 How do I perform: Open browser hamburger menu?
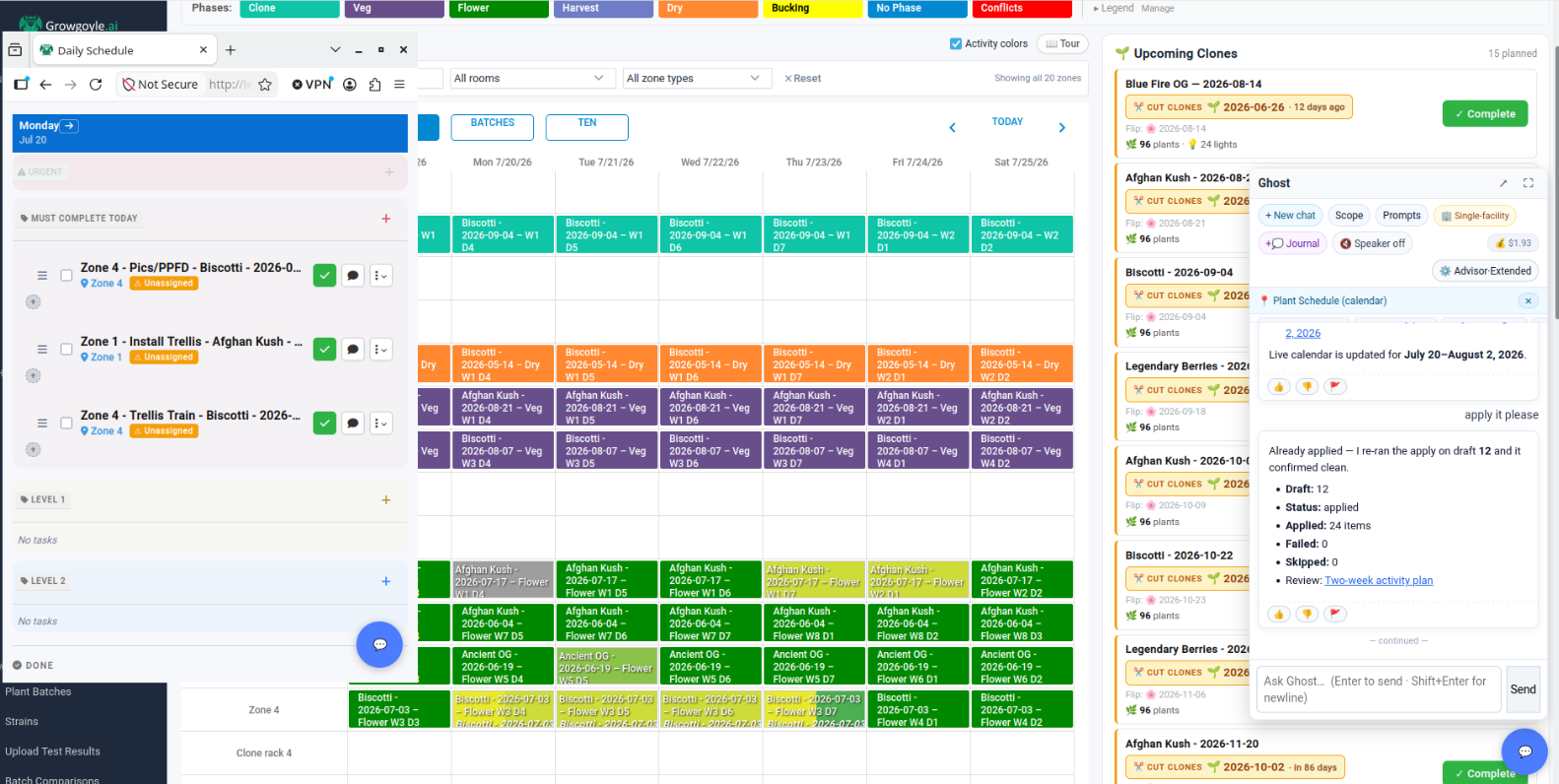click(399, 85)
